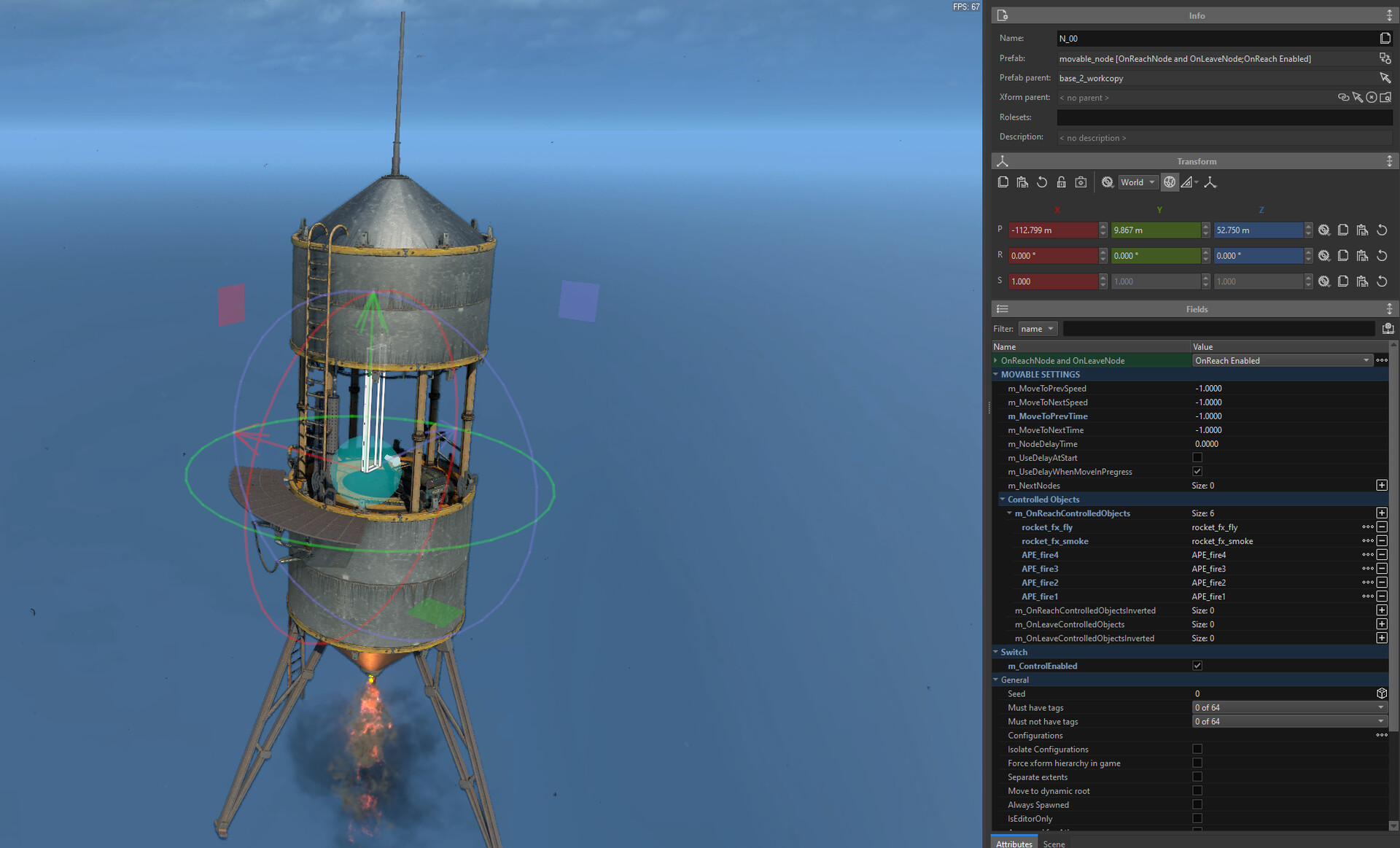Reset the position row with revert icon
The width and height of the screenshot is (1400, 848).
pos(1382,230)
